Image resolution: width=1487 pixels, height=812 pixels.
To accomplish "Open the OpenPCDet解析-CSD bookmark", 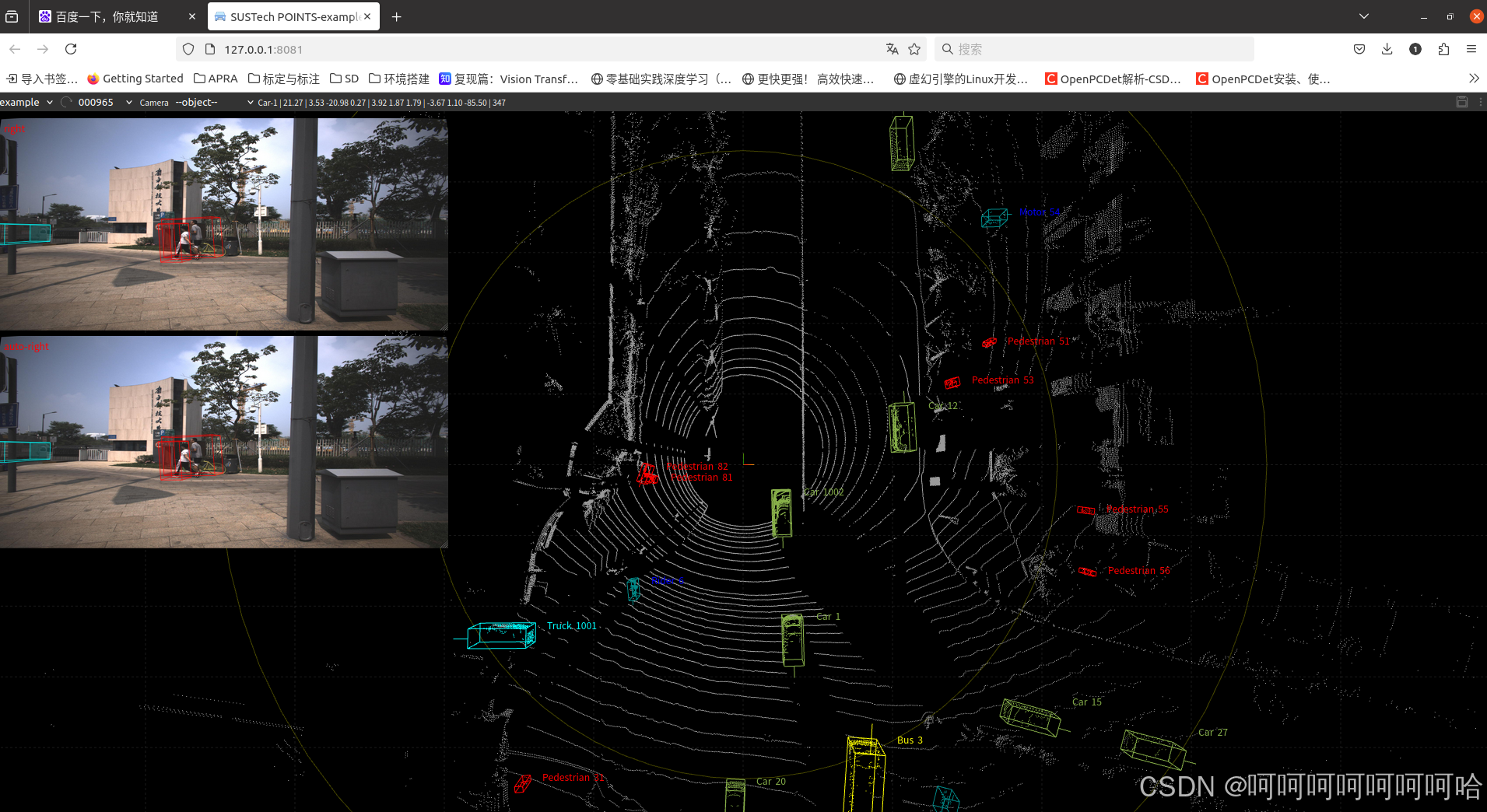I will click(x=1113, y=79).
